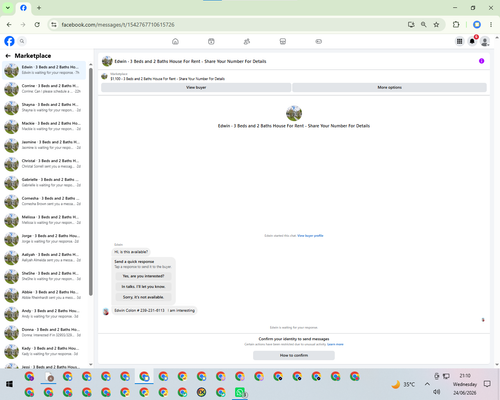Open Aaliyah conversation in Marketplace list
This screenshot has height=400, width=500.
click(x=44, y=257)
